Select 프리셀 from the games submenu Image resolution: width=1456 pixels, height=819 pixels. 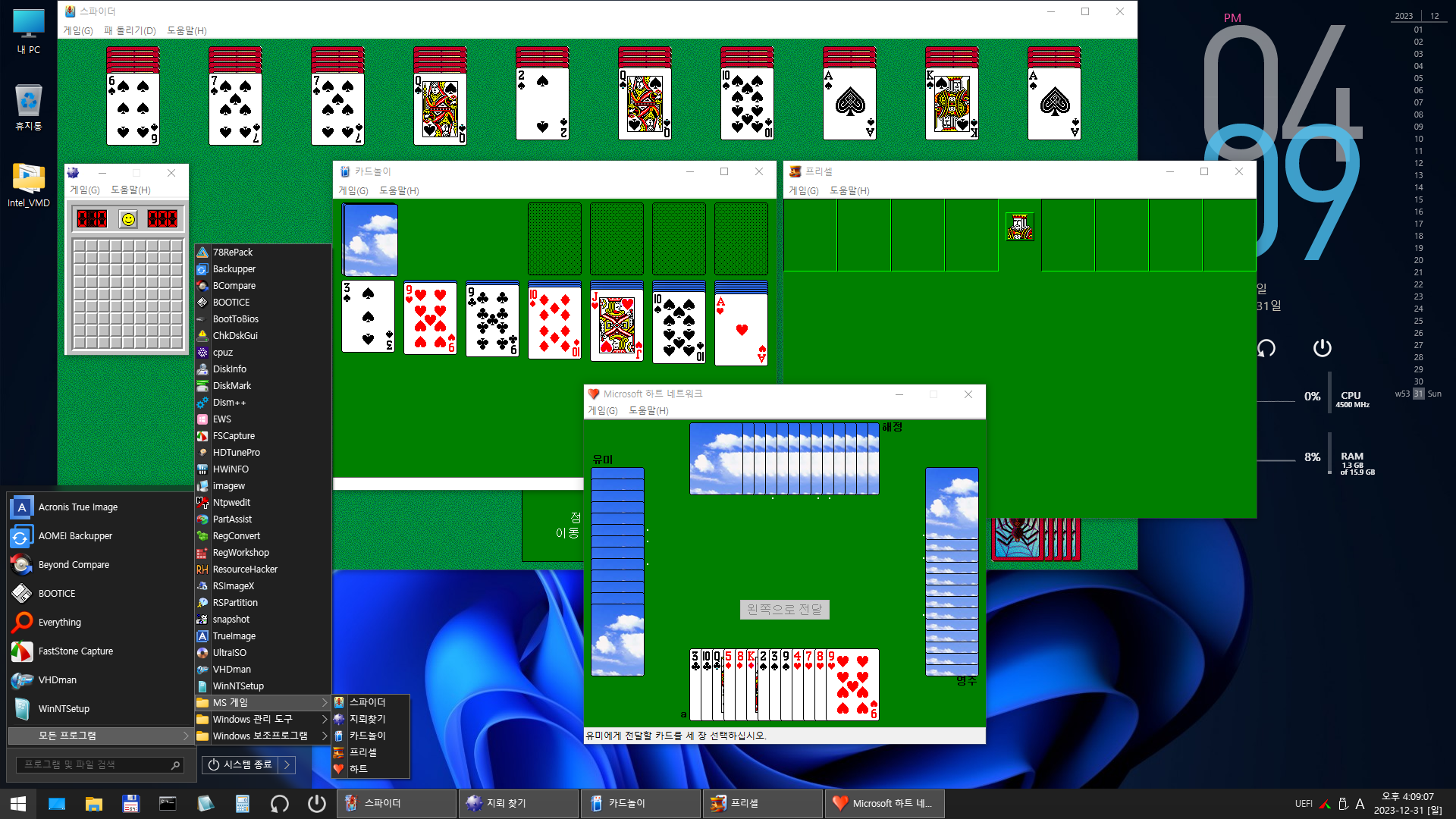371,753
